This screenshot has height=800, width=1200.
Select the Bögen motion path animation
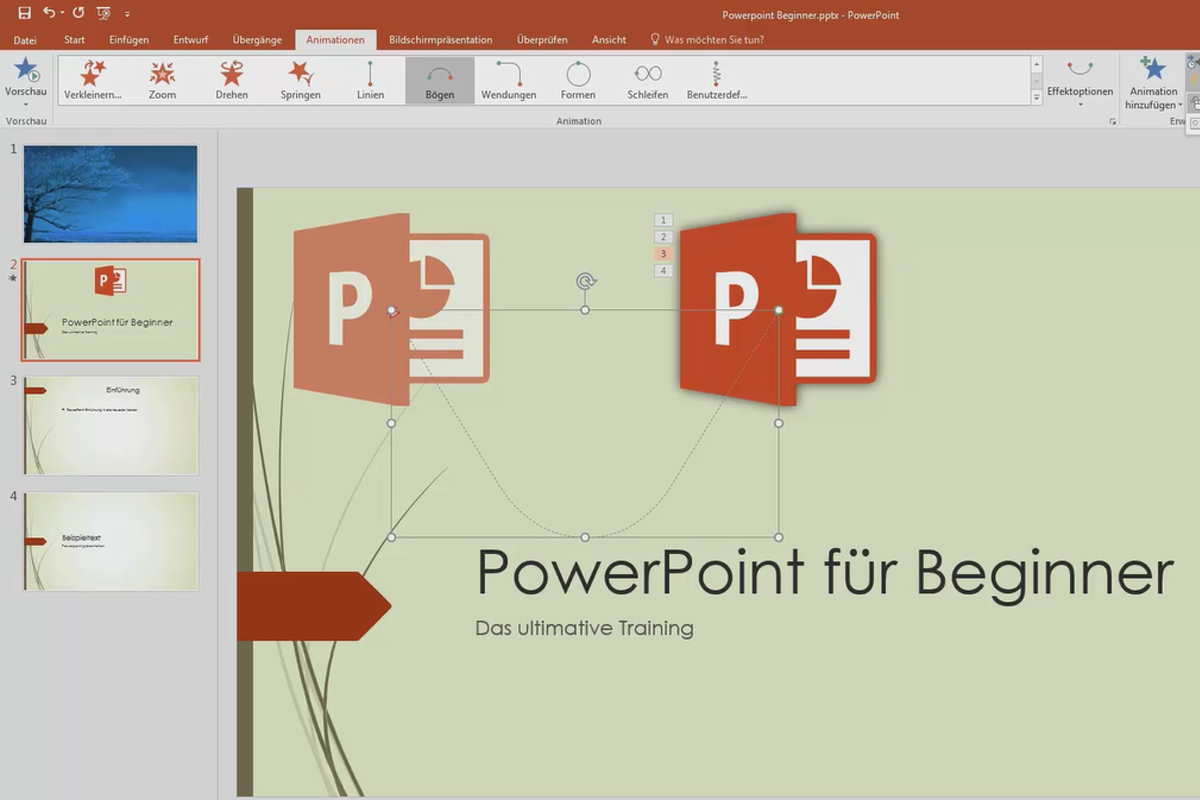coord(440,80)
